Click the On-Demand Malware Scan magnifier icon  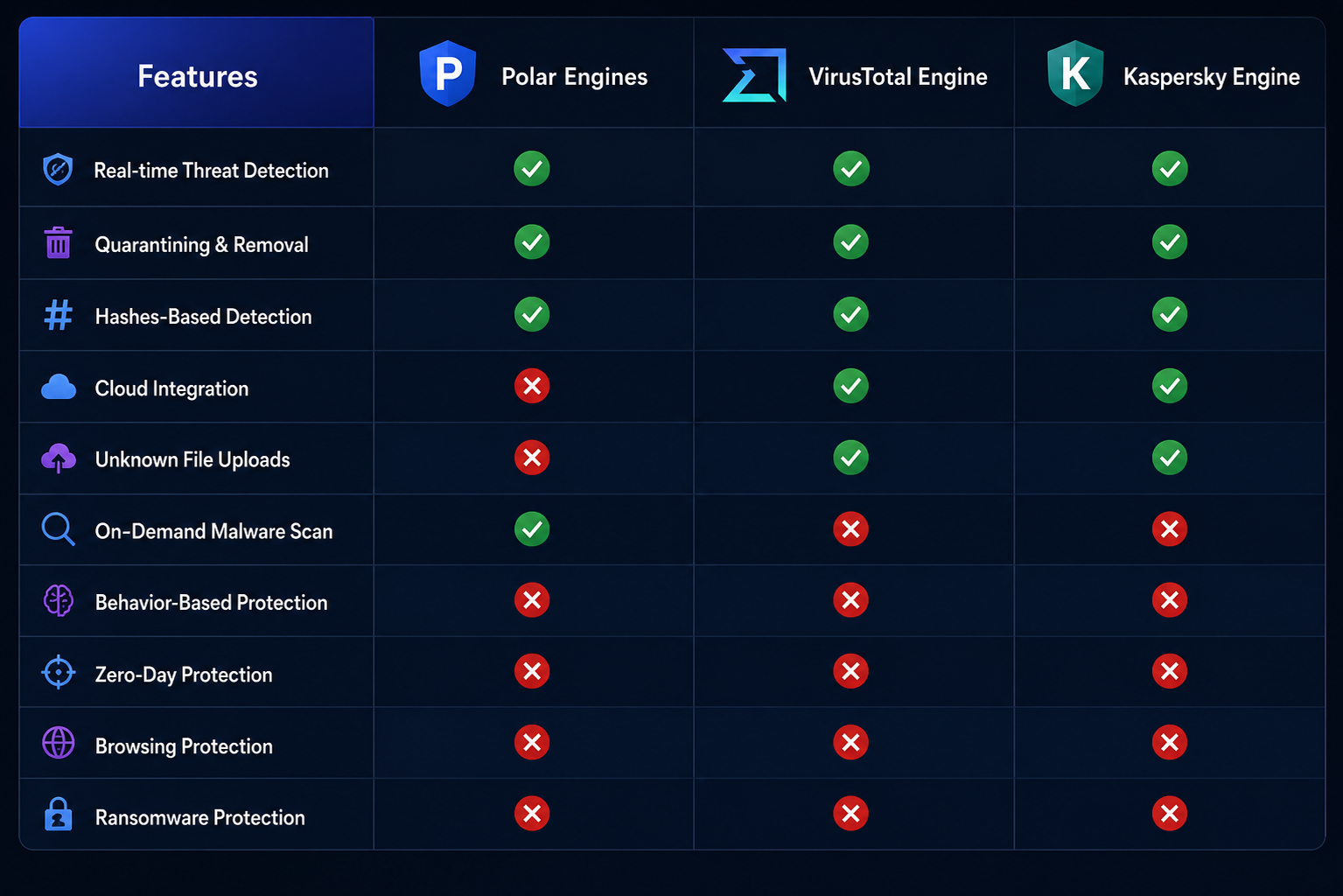point(59,529)
